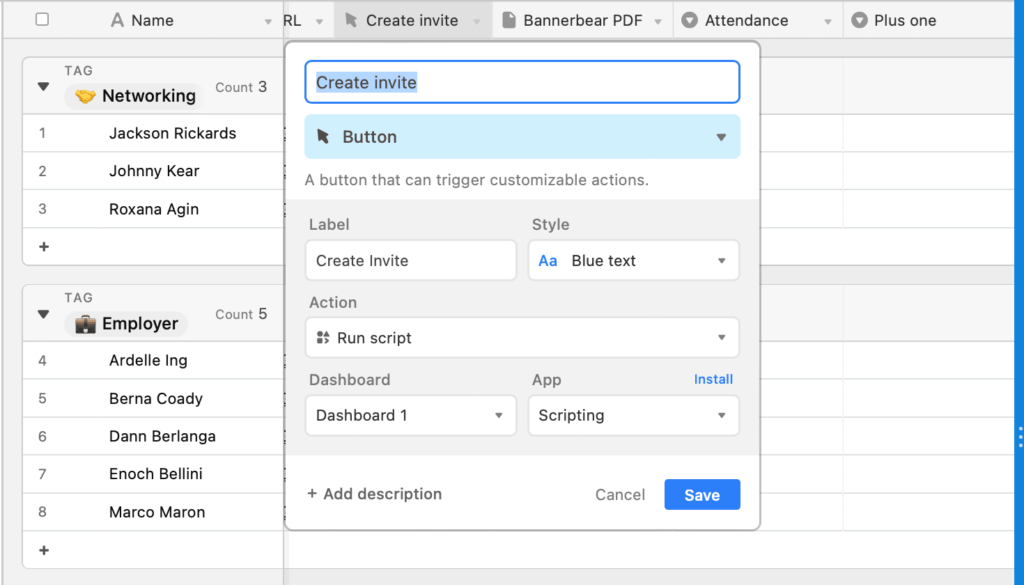This screenshot has width=1024, height=585.
Task: Click the Attendance single-select icon
Action: 689,20
